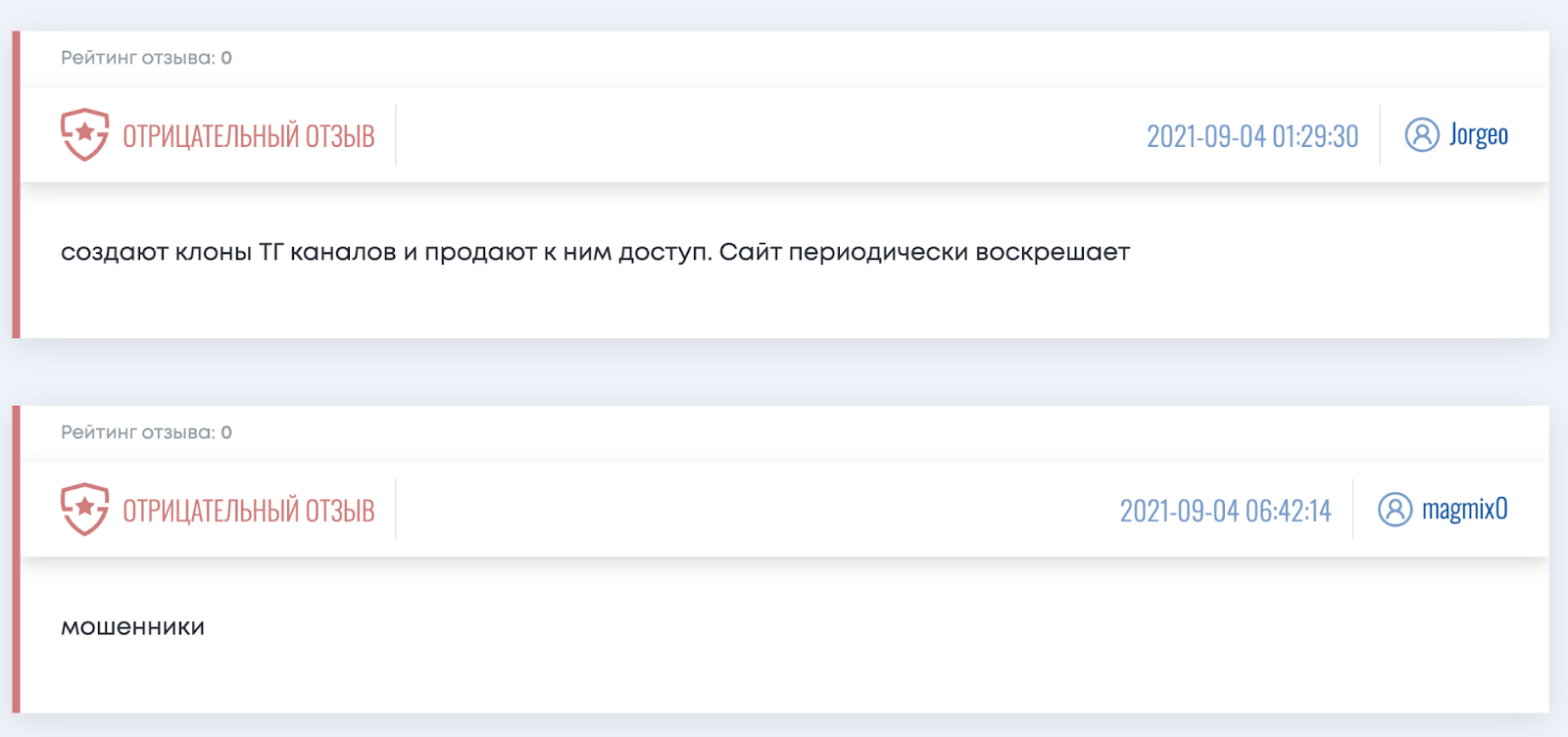1568x737 pixels.
Task: Click the red left bar of magmix0's review
Action: coord(16,559)
